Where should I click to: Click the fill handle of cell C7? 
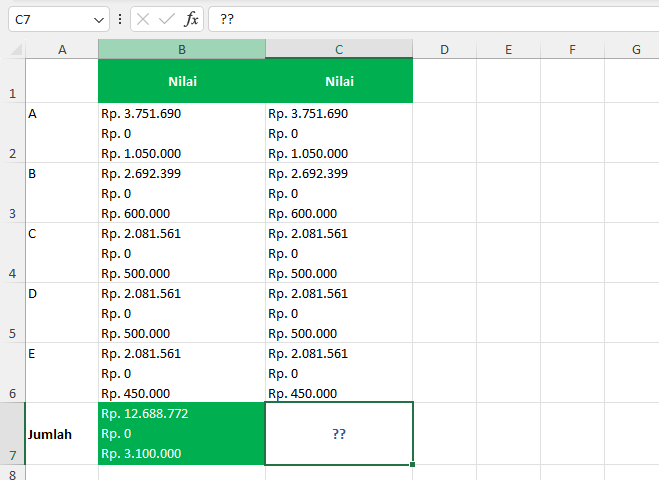pyautogui.click(x=412, y=464)
